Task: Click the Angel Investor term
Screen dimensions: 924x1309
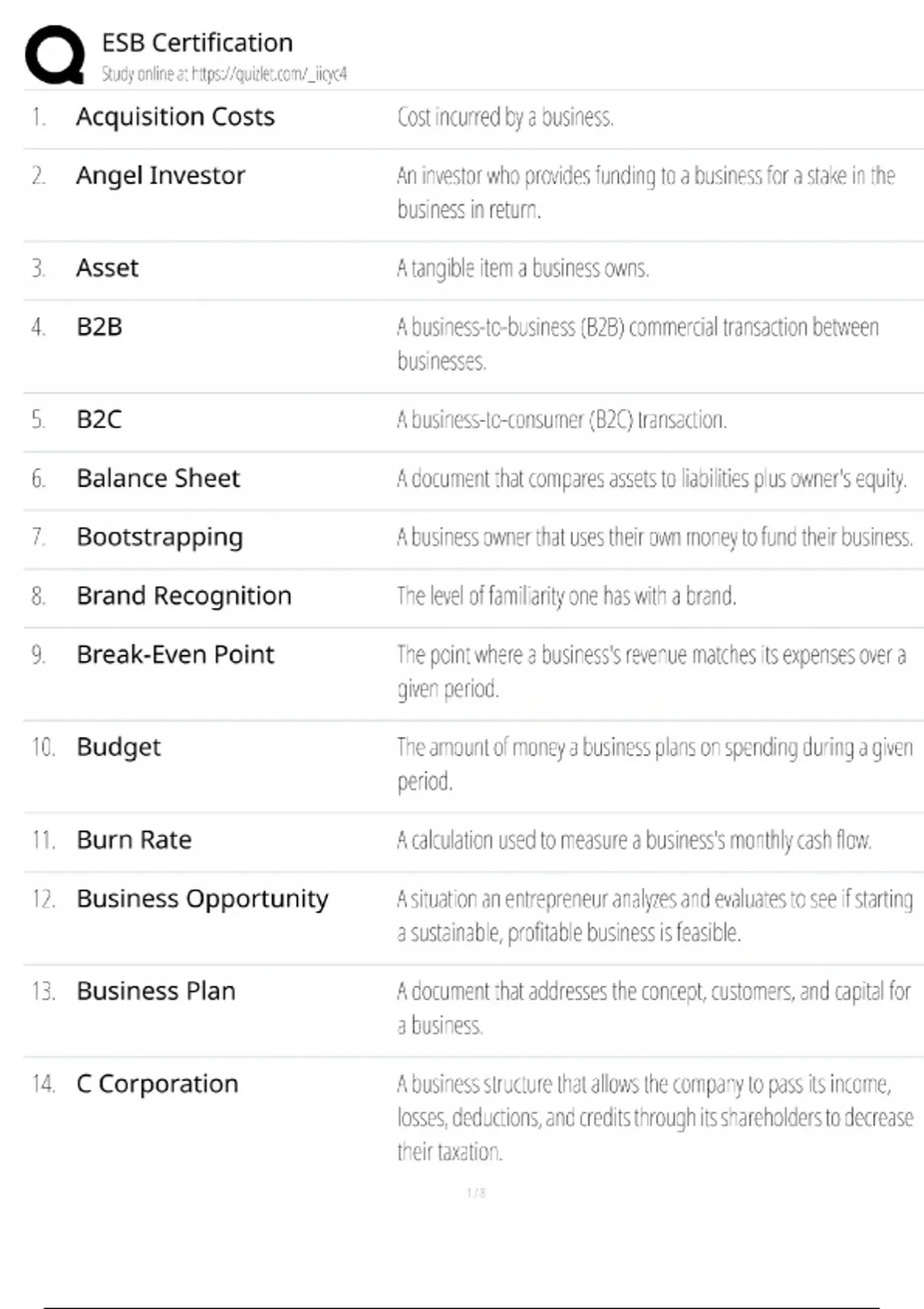Action: [x=160, y=176]
